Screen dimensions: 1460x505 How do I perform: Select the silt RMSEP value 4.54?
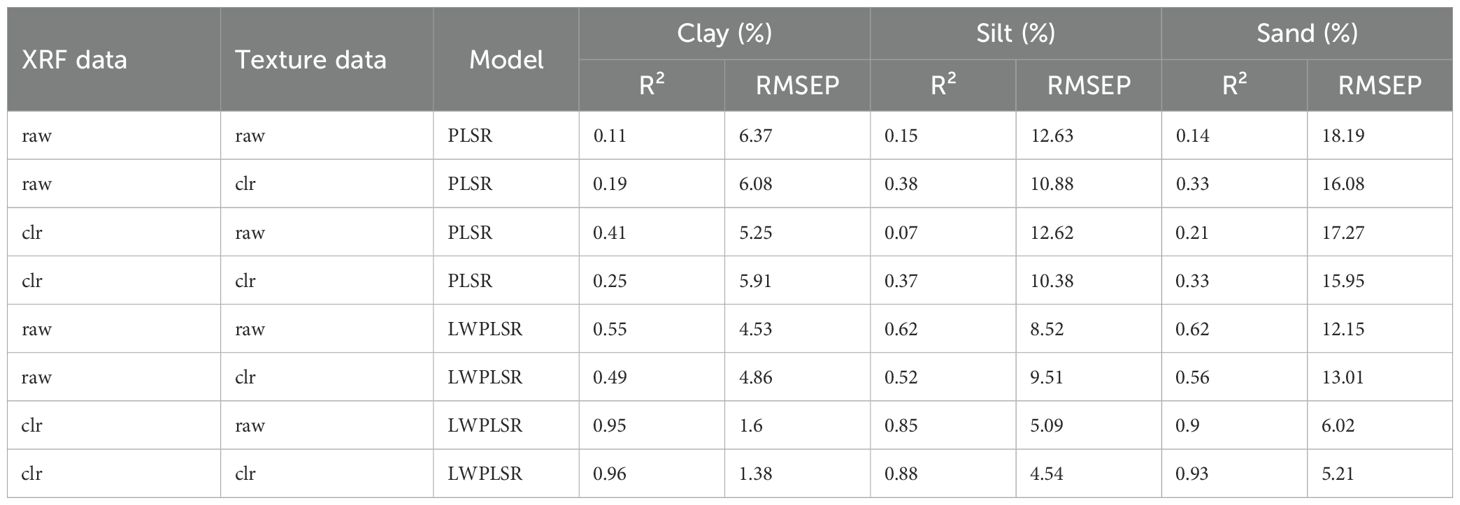click(x=1048, y=474)
